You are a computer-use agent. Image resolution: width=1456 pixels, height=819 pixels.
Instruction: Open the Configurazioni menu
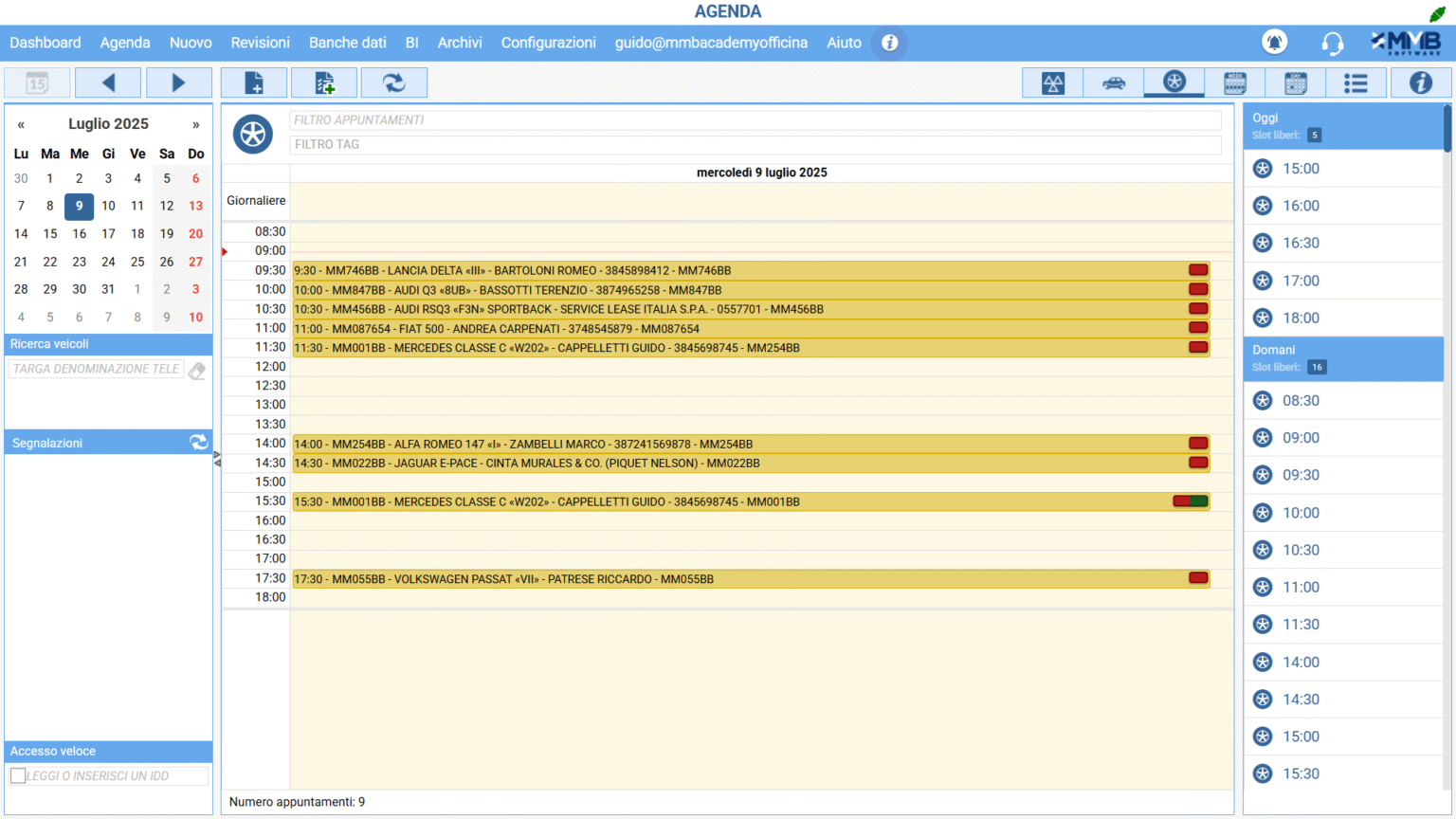[548, 43]
